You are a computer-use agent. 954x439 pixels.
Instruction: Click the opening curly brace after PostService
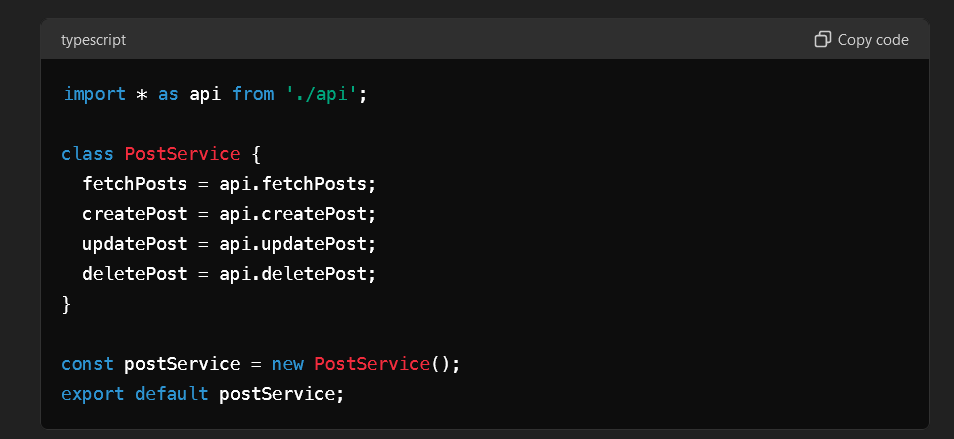[x=256, y=154]
